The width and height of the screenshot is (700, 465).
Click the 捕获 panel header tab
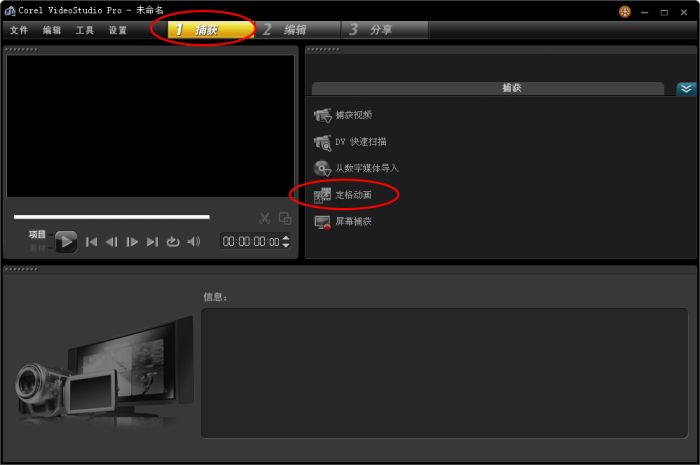488,88
